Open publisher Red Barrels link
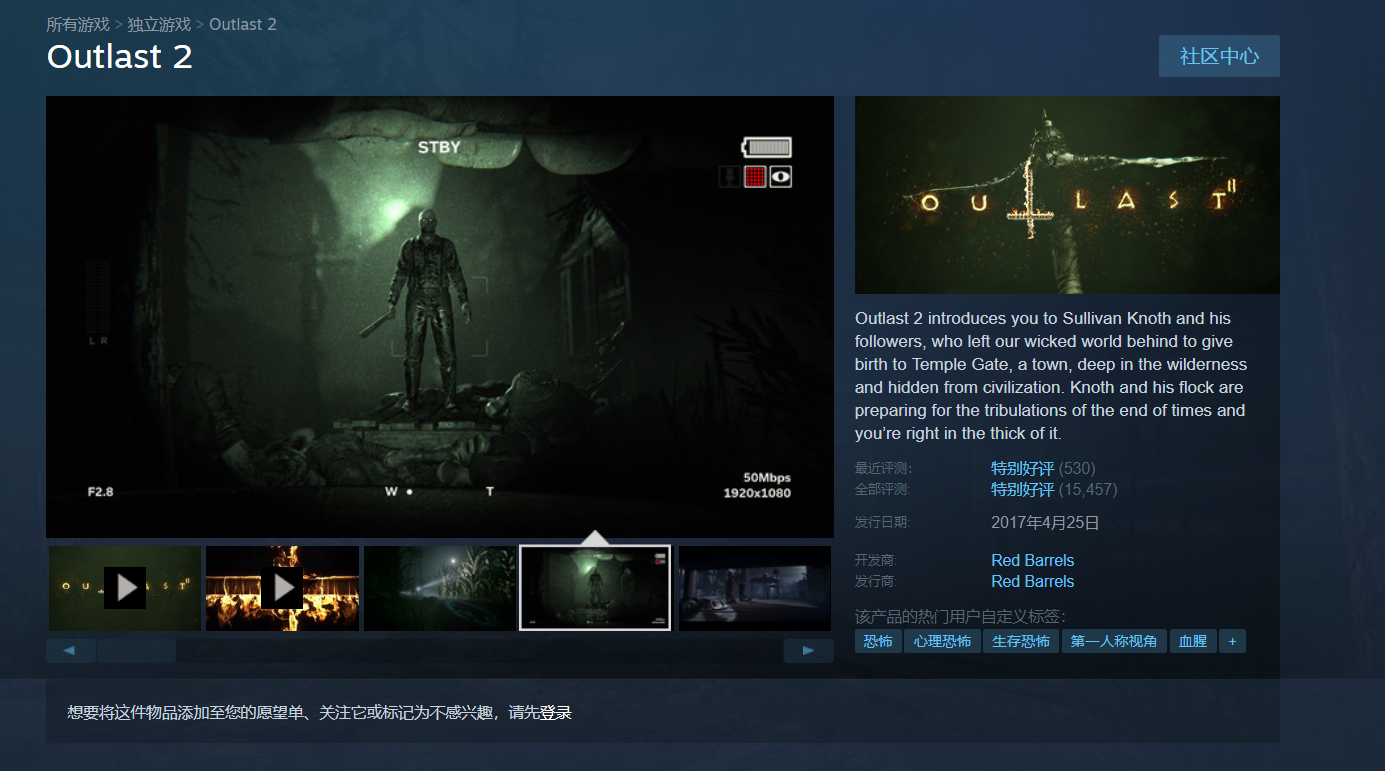The width and height of the screenshot is (1385, 771). point(1032,581)
